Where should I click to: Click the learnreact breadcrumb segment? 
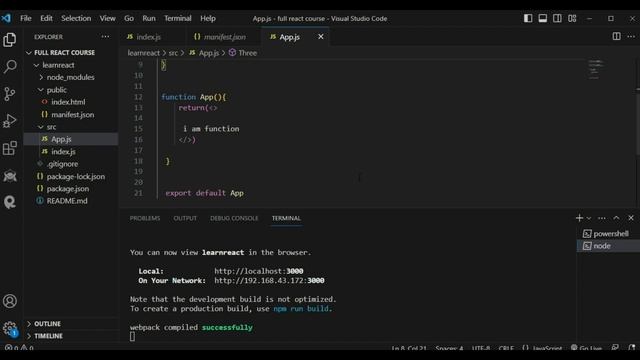point(144,53)
